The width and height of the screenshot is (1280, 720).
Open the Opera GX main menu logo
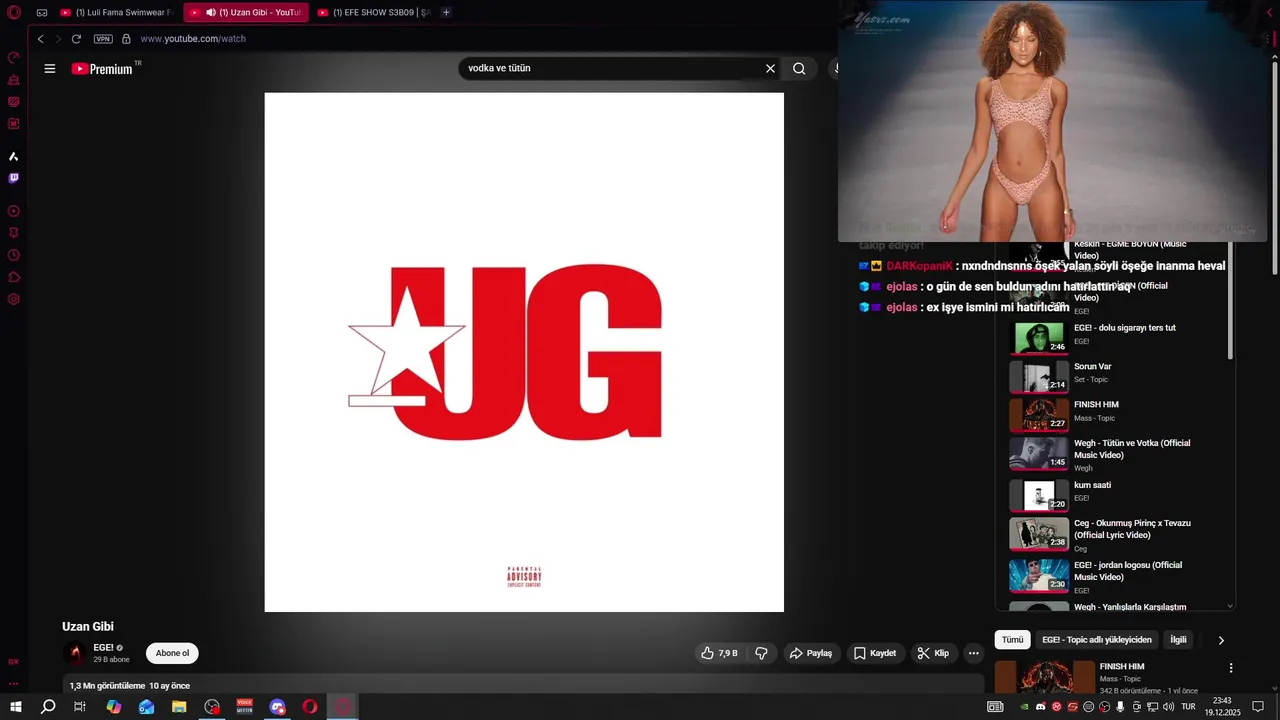(x=14, y=13)
